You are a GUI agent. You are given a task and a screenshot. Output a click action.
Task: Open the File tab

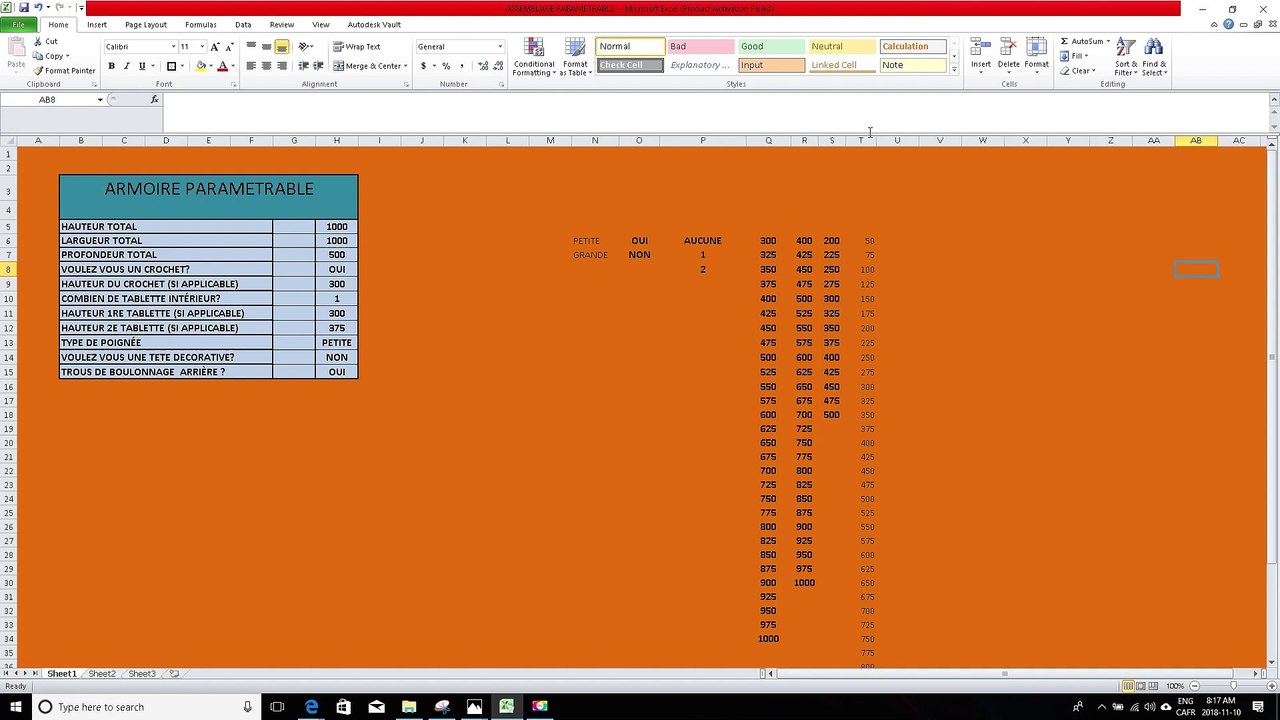(x=18, y=24)
